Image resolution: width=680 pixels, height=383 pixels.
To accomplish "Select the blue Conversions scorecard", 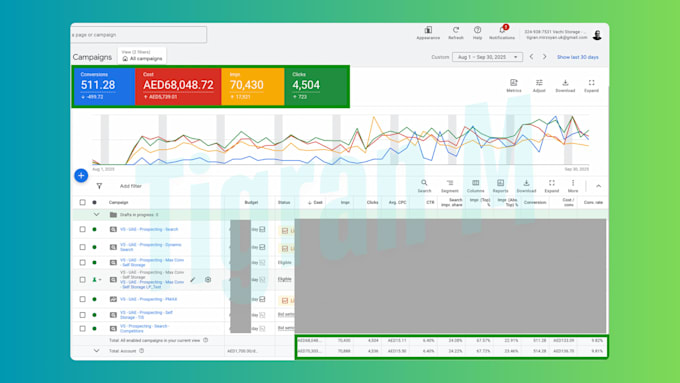I will click(104, 86).
